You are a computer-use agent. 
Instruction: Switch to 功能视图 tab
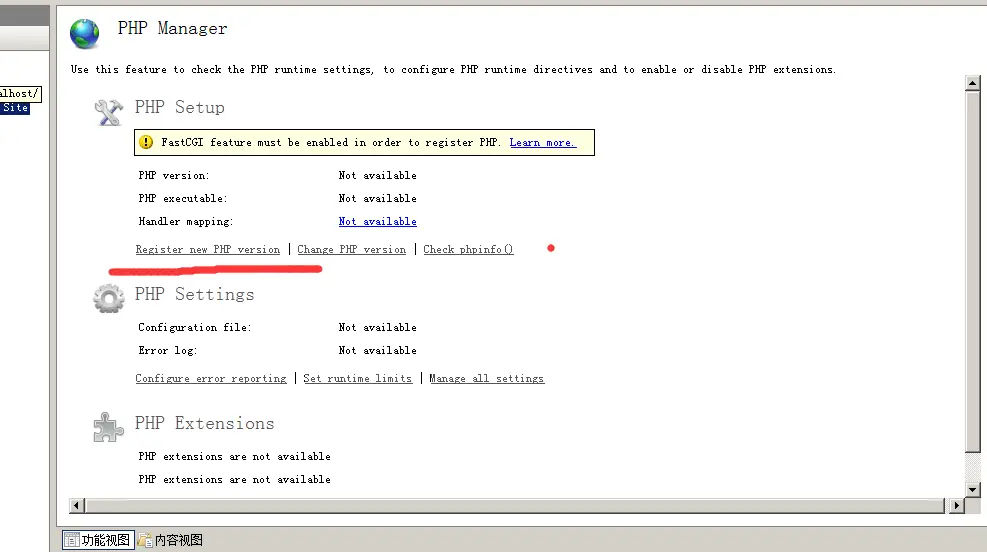tap(98, 540)
